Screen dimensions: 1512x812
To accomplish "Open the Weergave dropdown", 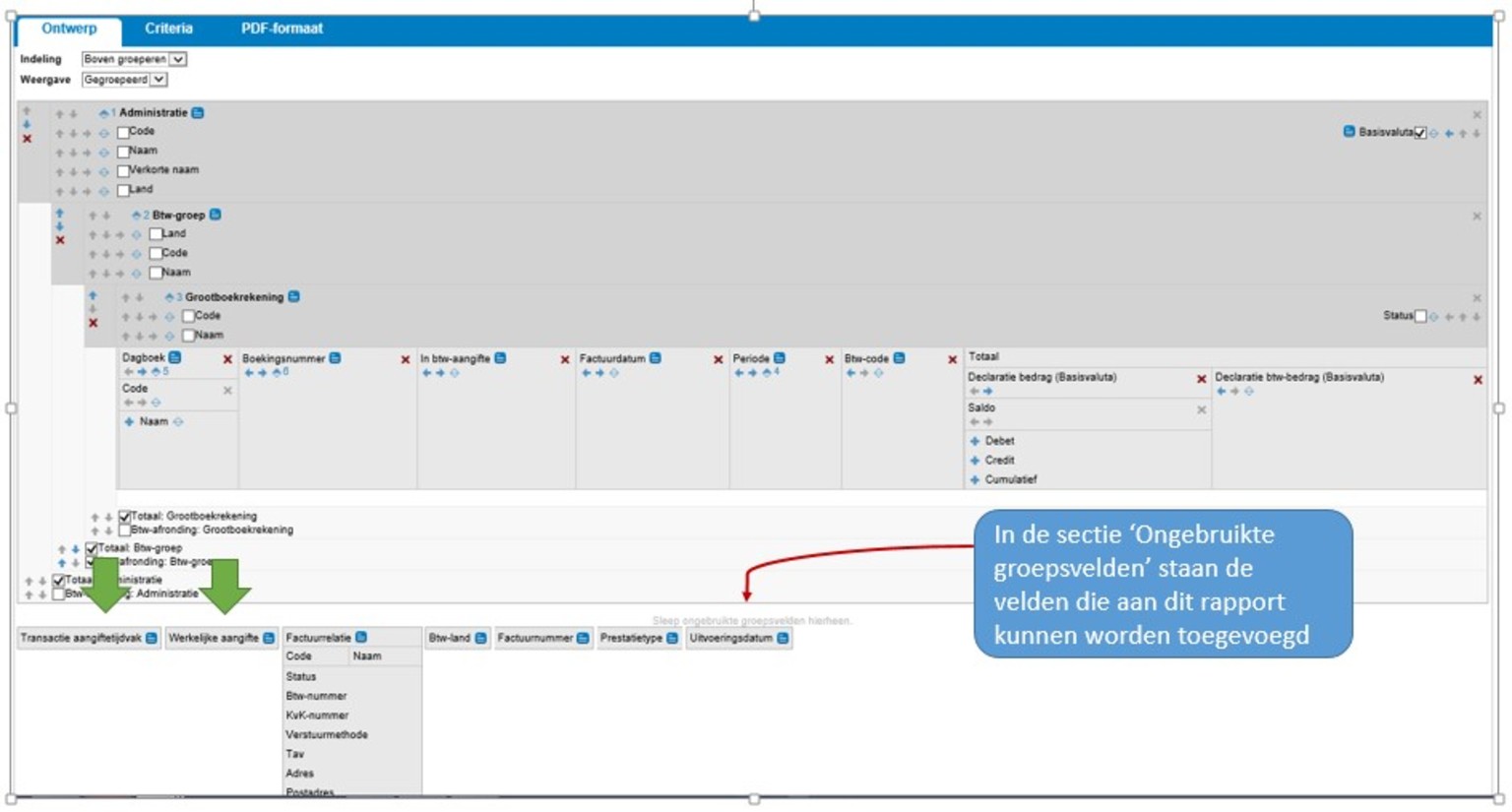I will 124,80.
